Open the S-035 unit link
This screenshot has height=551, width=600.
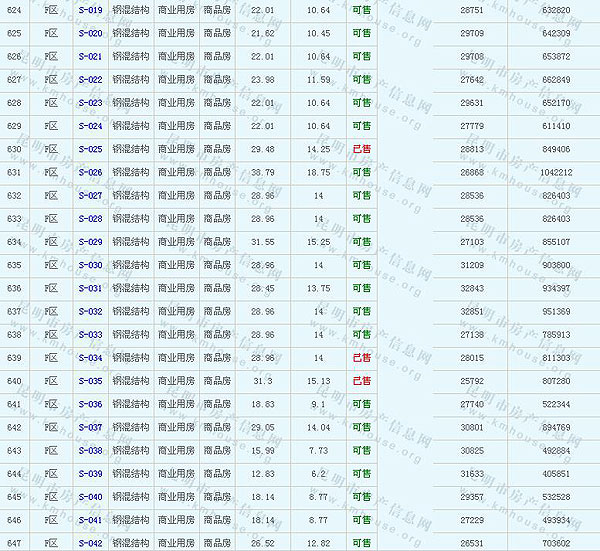click(x=90, y=381)
